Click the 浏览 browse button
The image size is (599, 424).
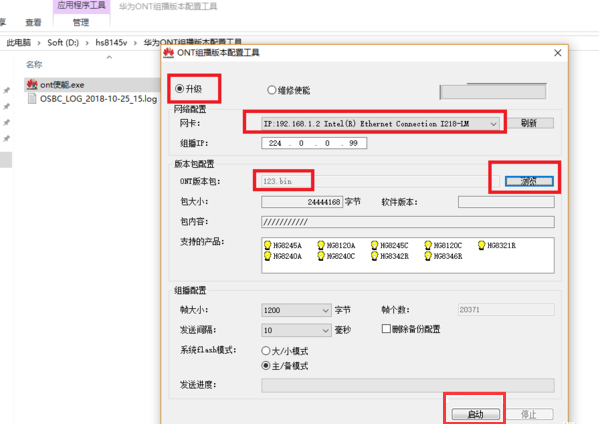[529, 181]
